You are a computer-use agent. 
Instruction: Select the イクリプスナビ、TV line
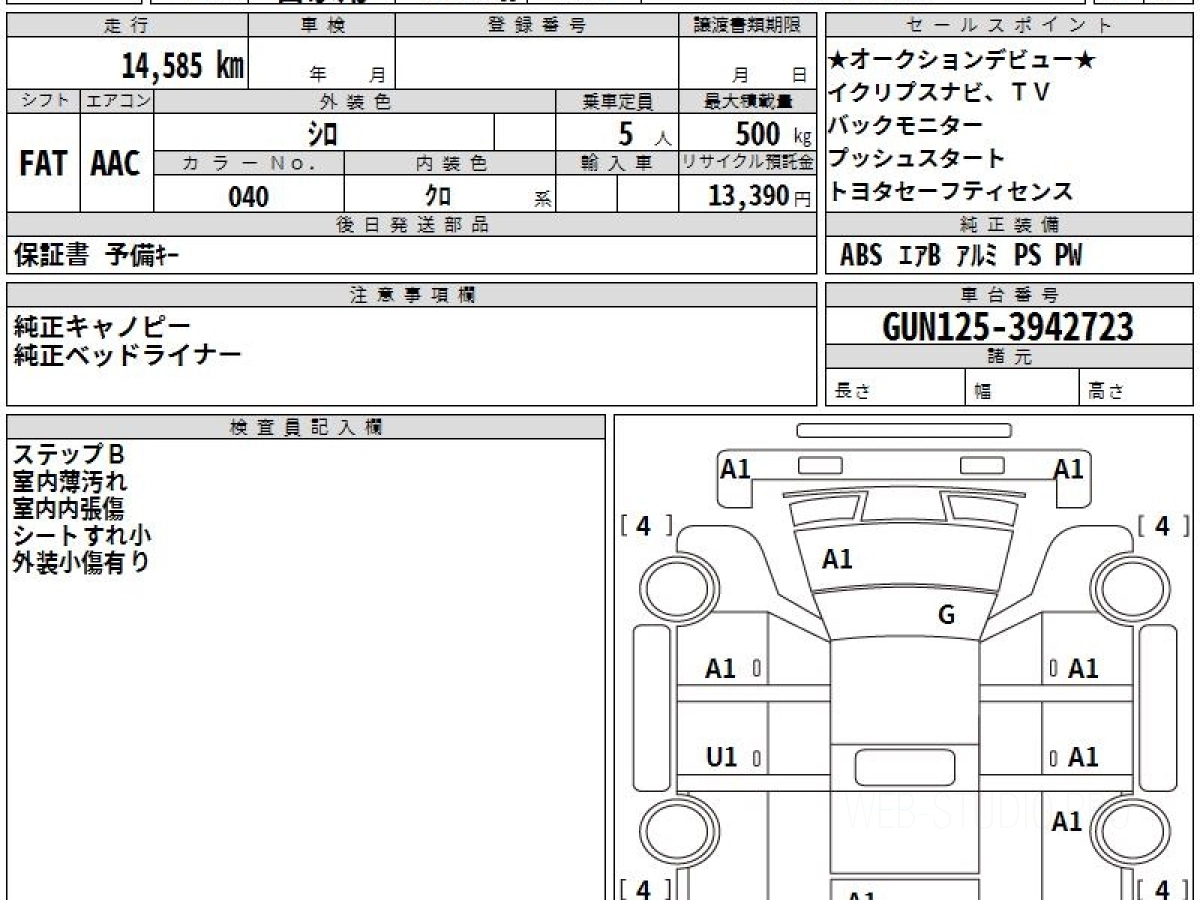[938, 93]
